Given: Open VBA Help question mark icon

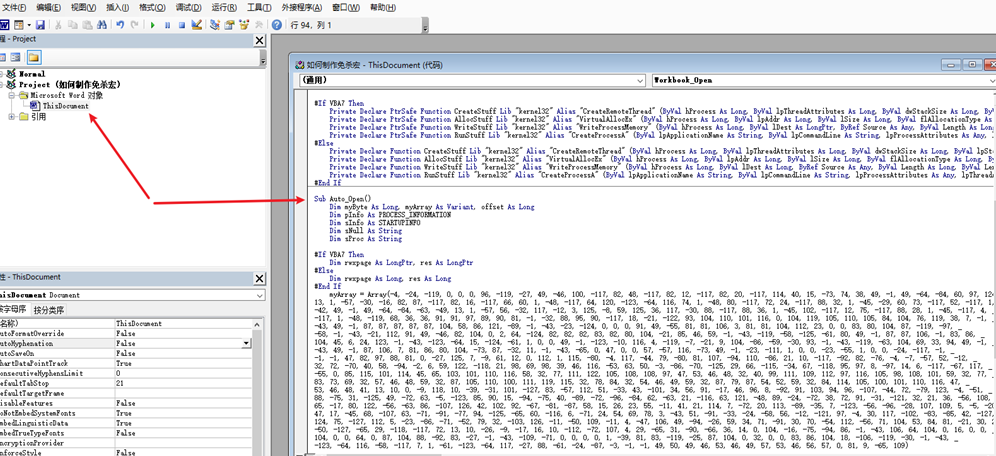Looking at the screenshot, I should [x=276, y=25].
